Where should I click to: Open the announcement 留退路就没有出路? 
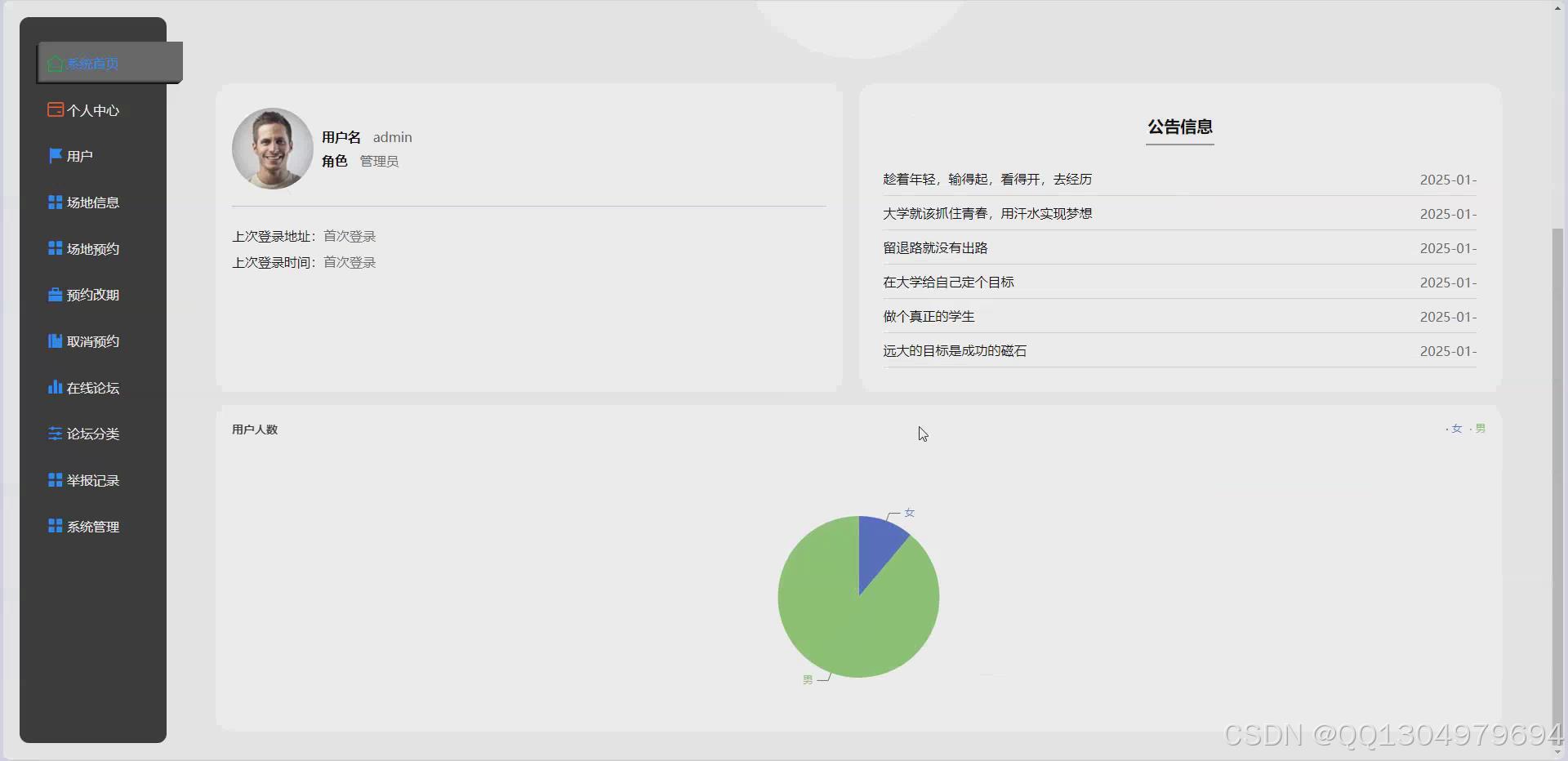[x=935, y=247]
